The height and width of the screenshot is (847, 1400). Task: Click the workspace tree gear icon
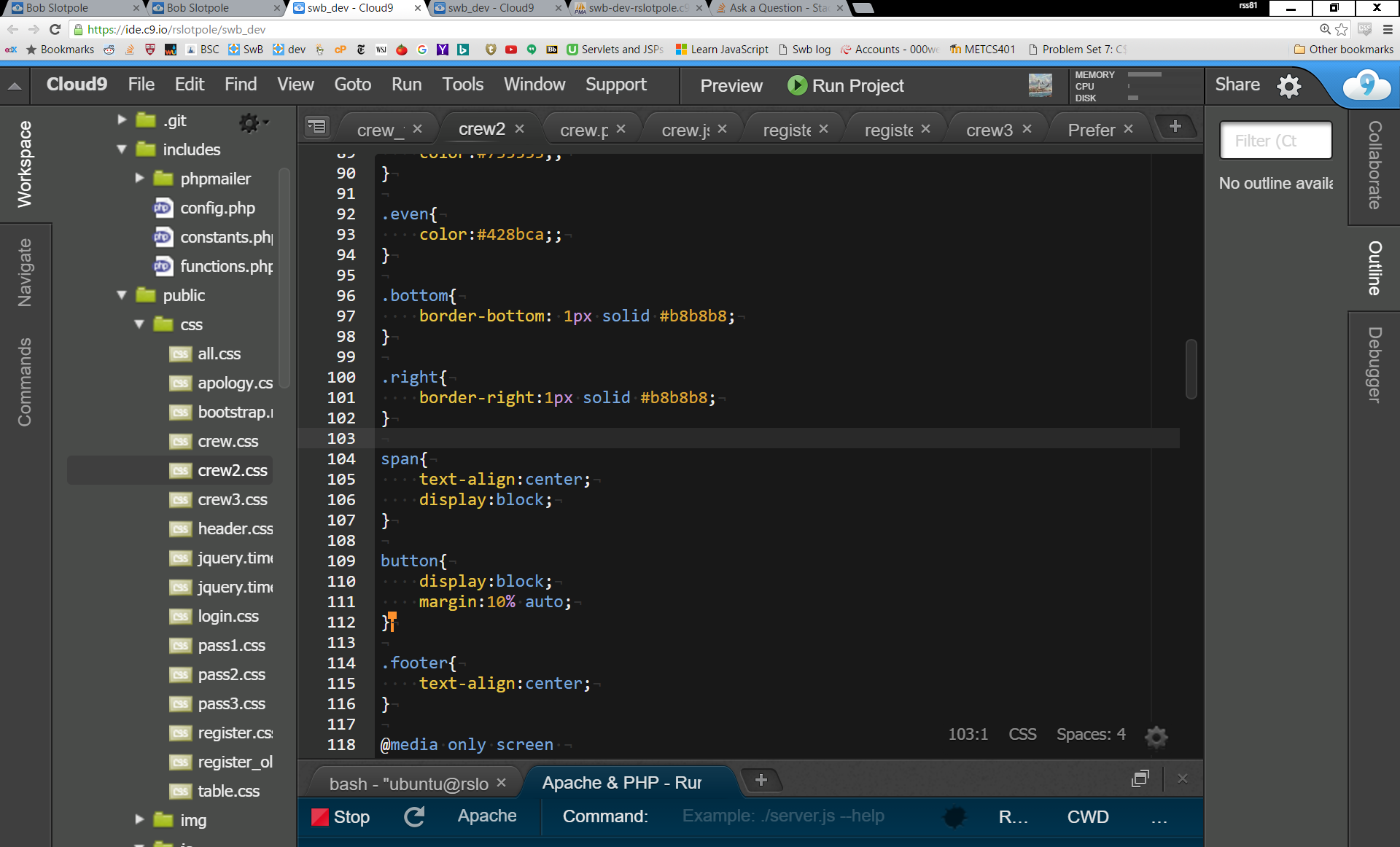[x=249, y=122]
